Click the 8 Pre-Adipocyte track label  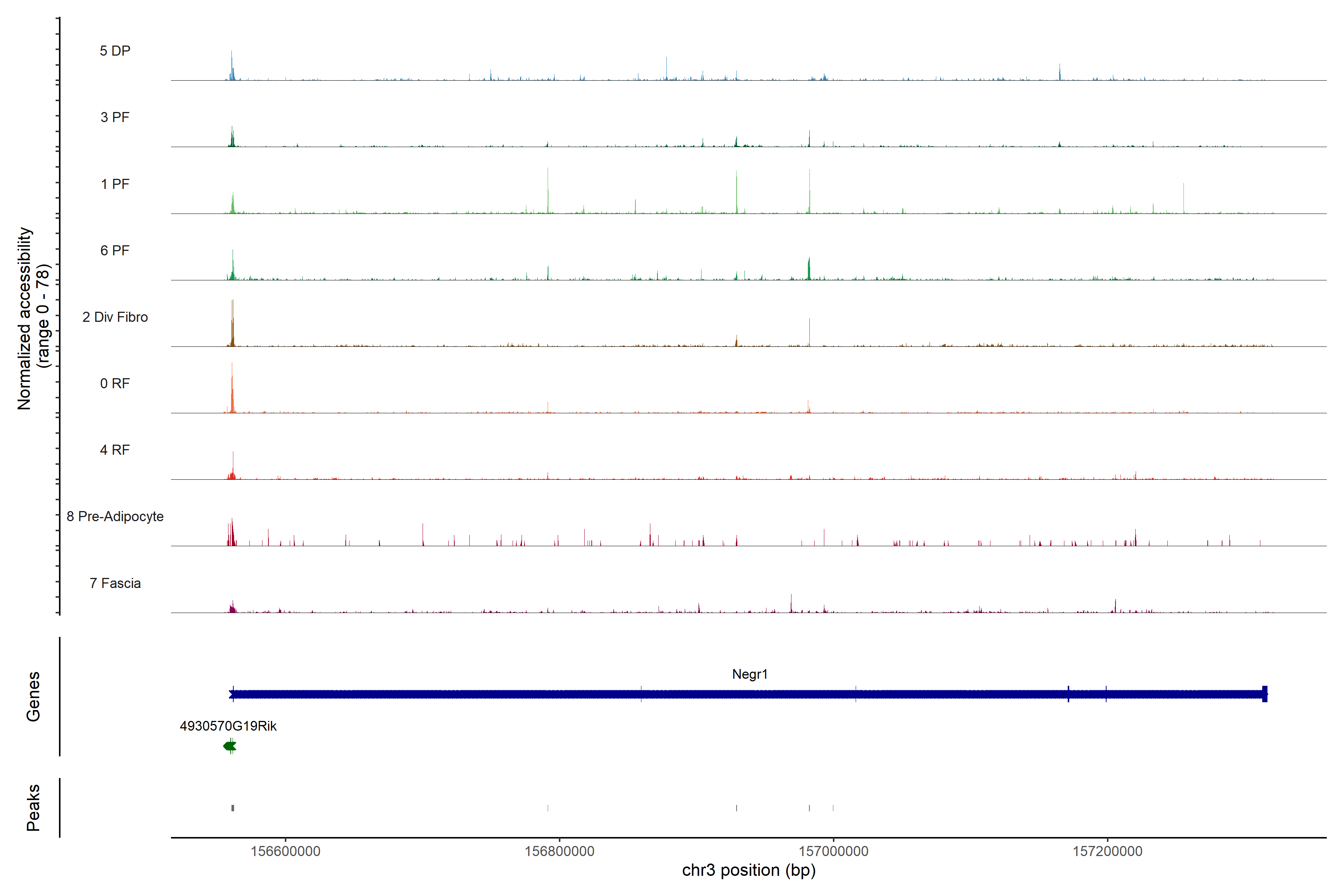pyautogui.click(x=115, y=517)
